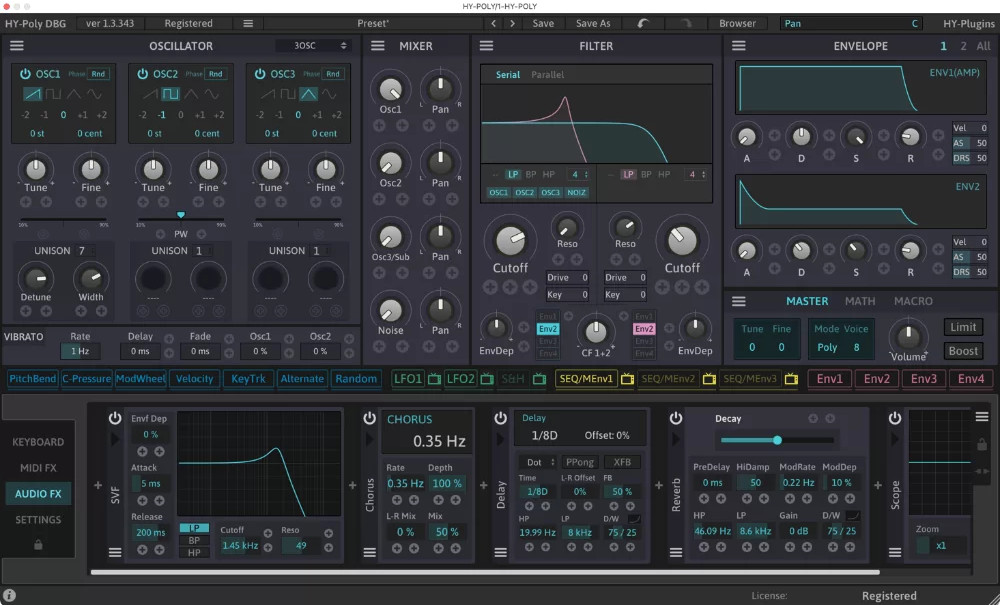Open the Browser
1000x605 pixels.
pyautogui.click(x=739, y=23)
